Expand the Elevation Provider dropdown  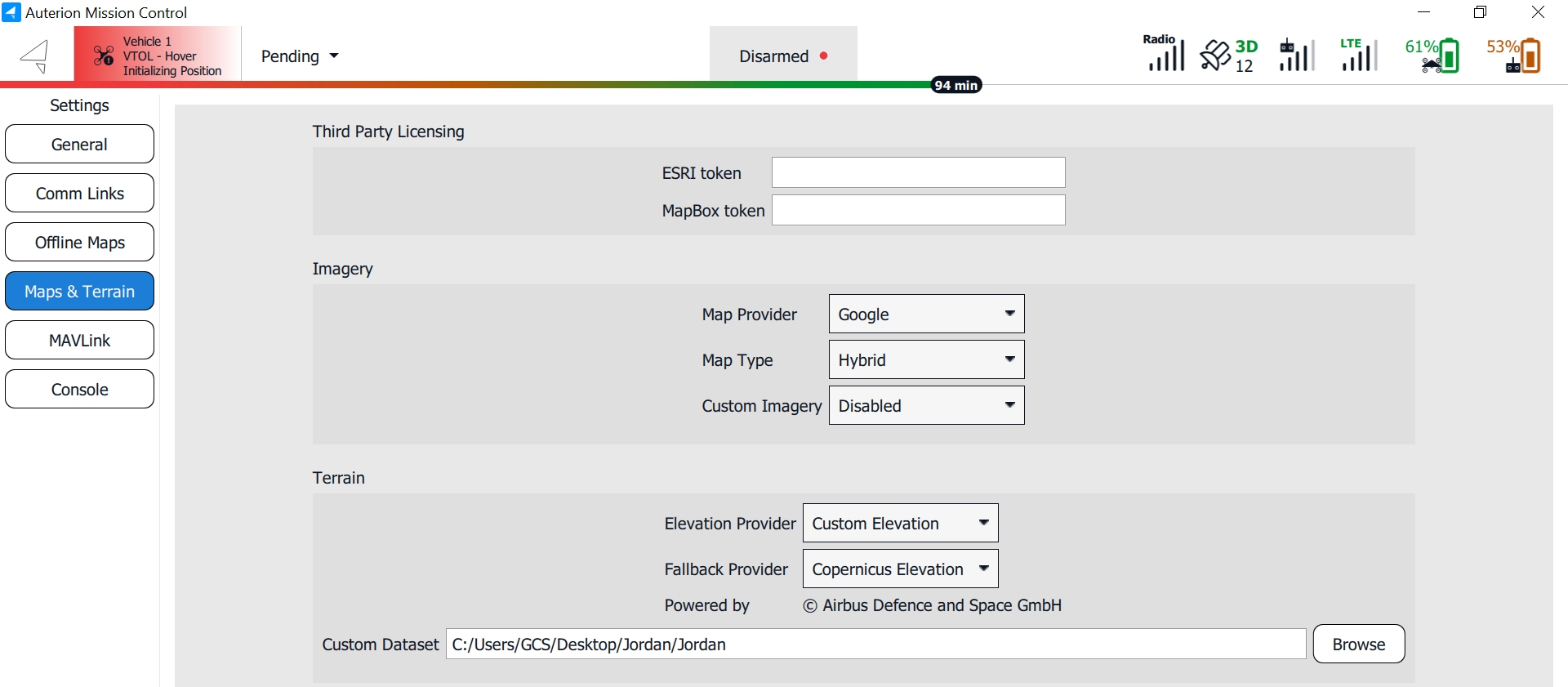click(900, 524)
